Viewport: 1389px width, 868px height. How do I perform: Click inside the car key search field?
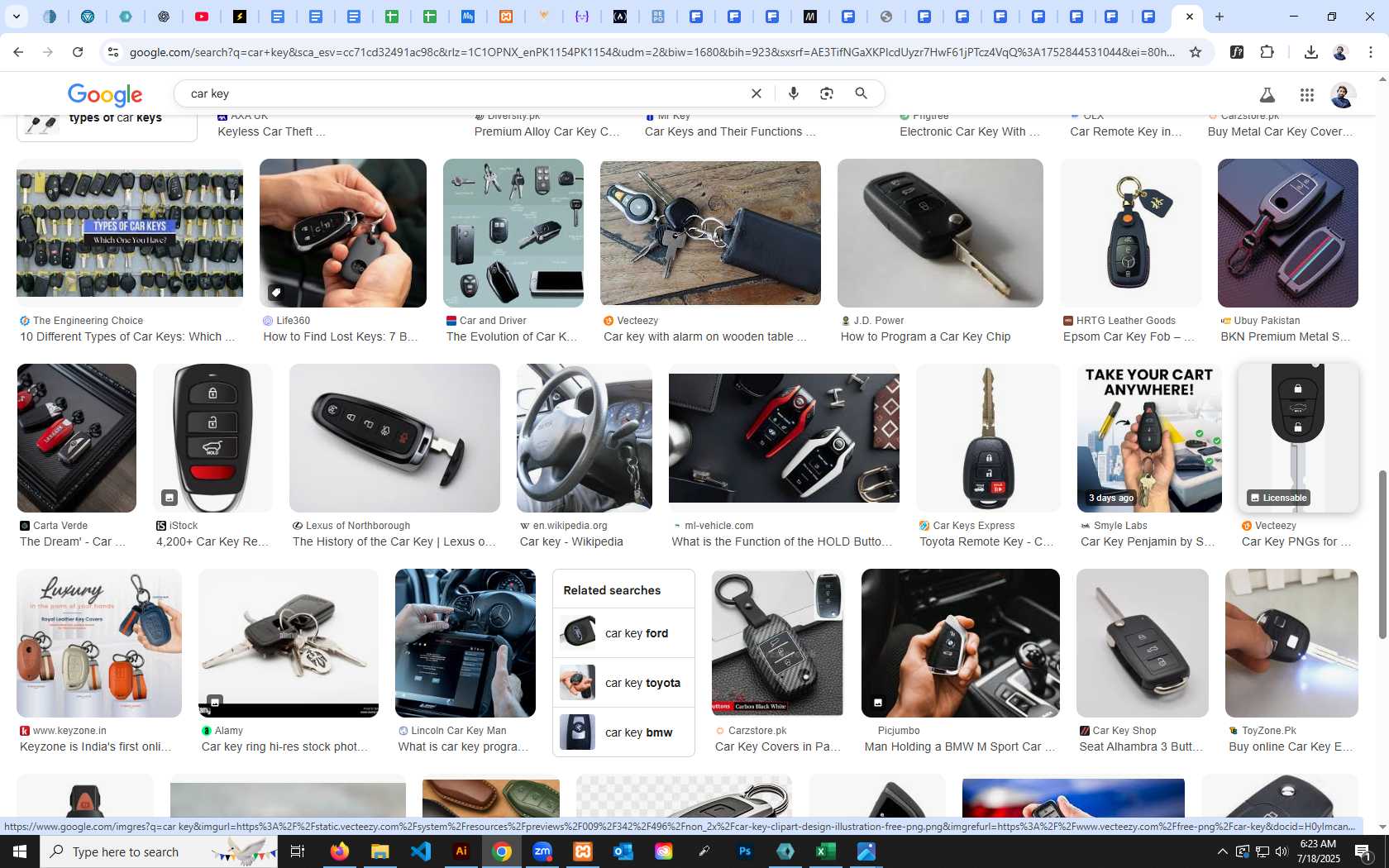[x=463, y=93]
